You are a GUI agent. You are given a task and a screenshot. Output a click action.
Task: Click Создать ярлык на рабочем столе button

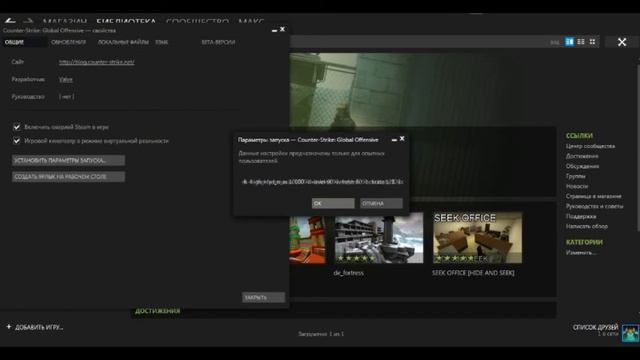68,177
